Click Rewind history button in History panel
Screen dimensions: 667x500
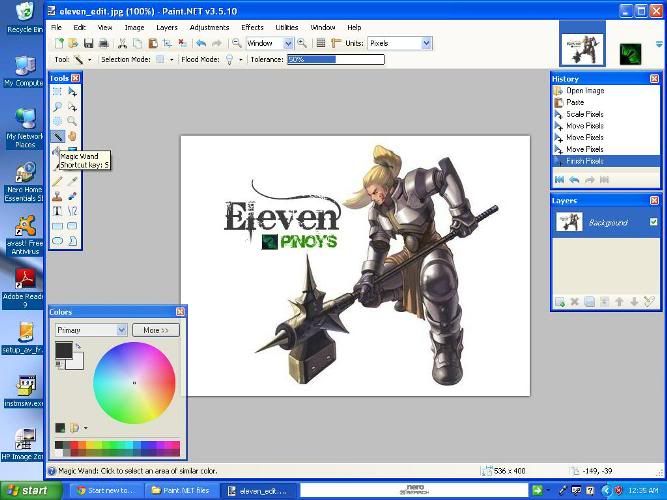pos(560,180)
